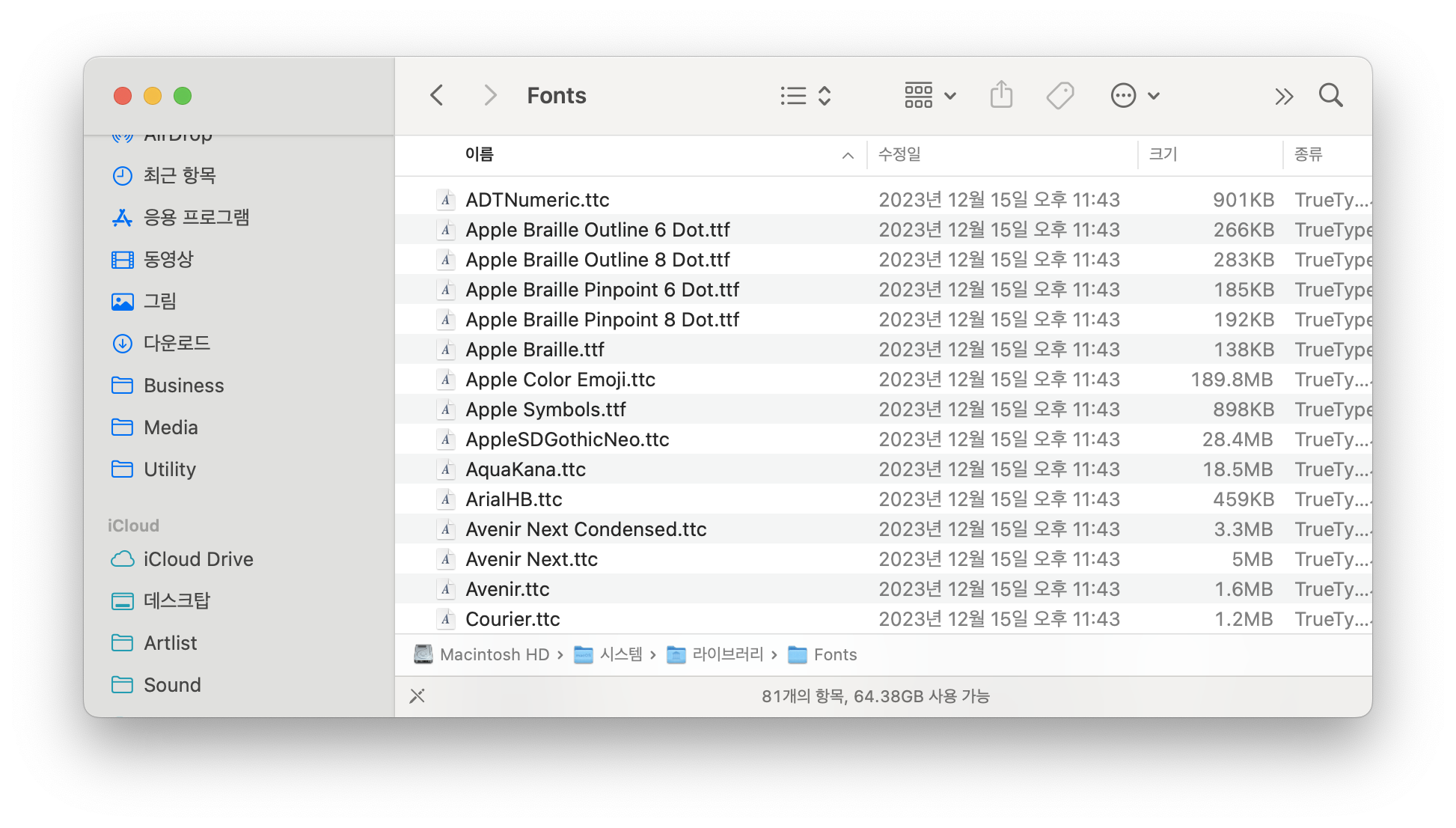Select Applications (응용 프로그램) in the sidebar

coord(196,217)
